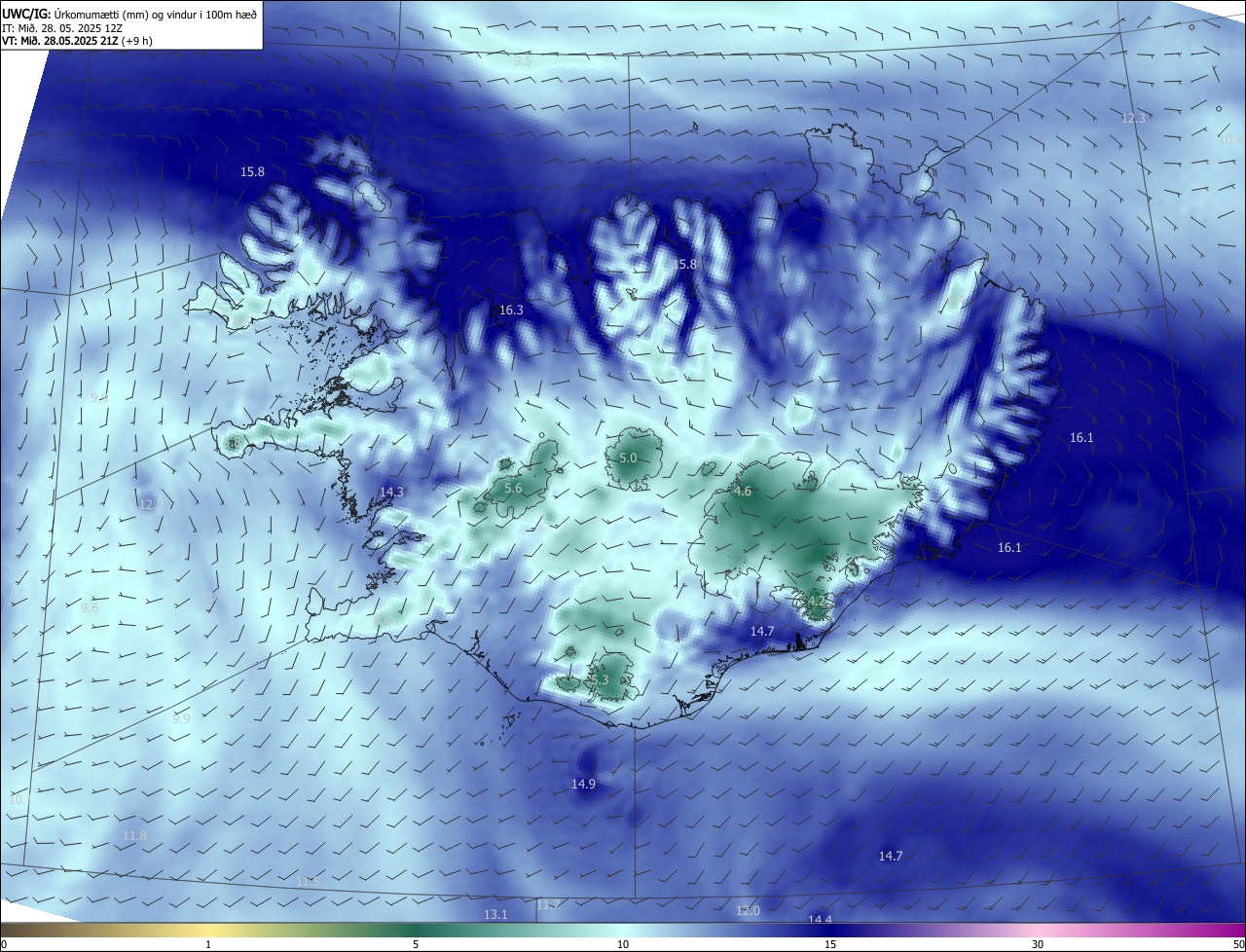Image resolution: width=1246 pixels, height=952 pixels.
Task: Click the '14.9' value south of Iceland
Action: [583, 784]
